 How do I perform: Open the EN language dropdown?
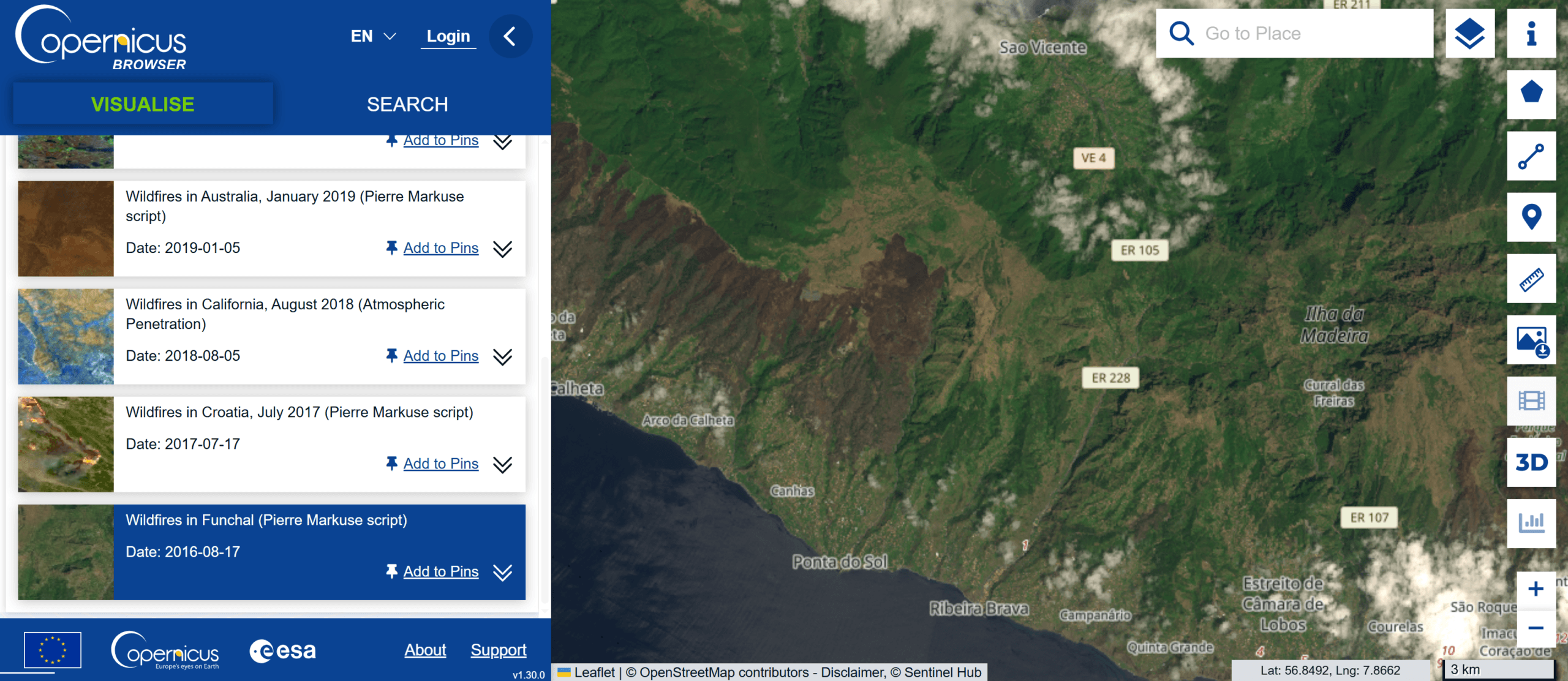(373, 36)
